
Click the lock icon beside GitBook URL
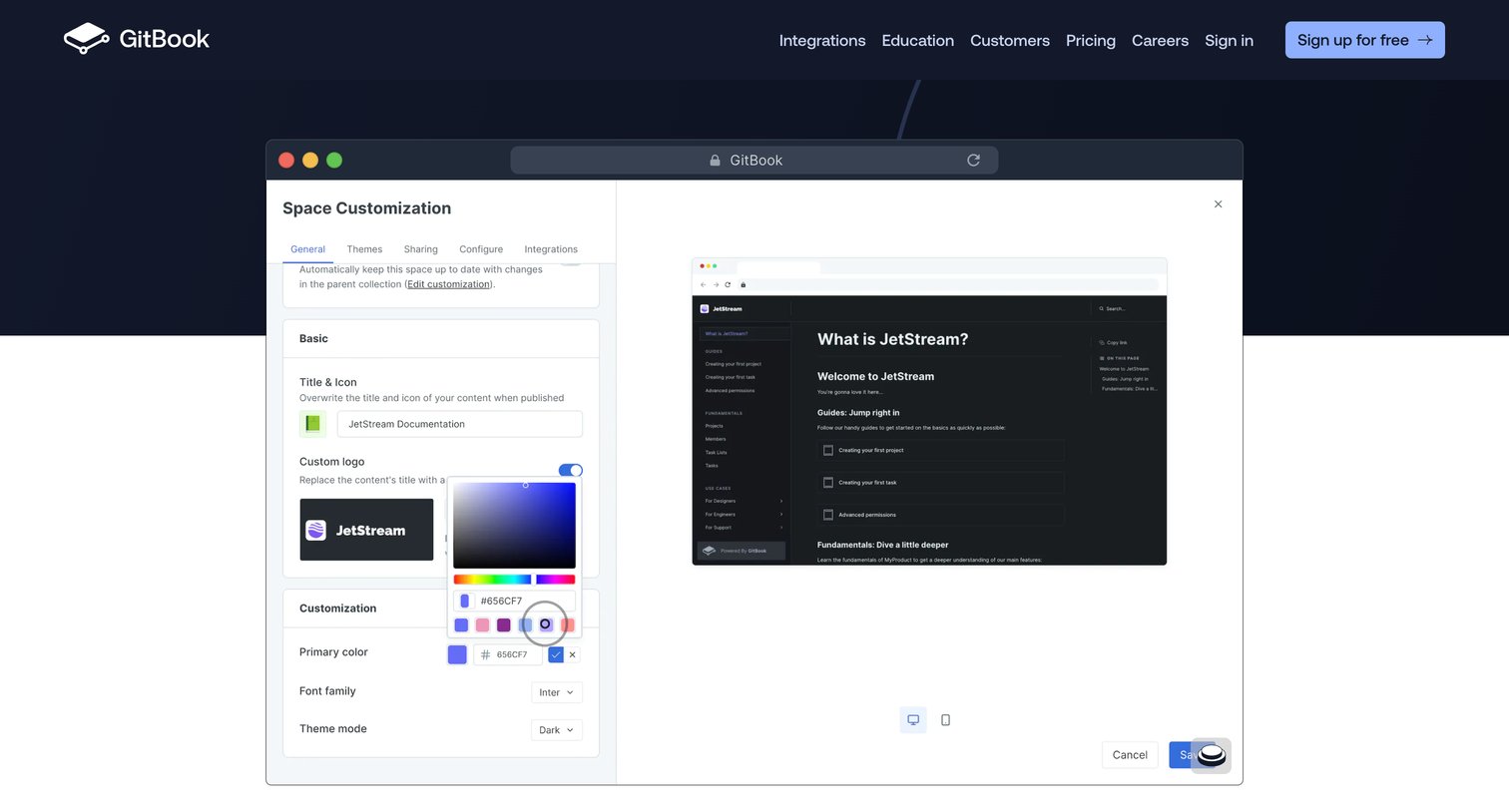715,161
